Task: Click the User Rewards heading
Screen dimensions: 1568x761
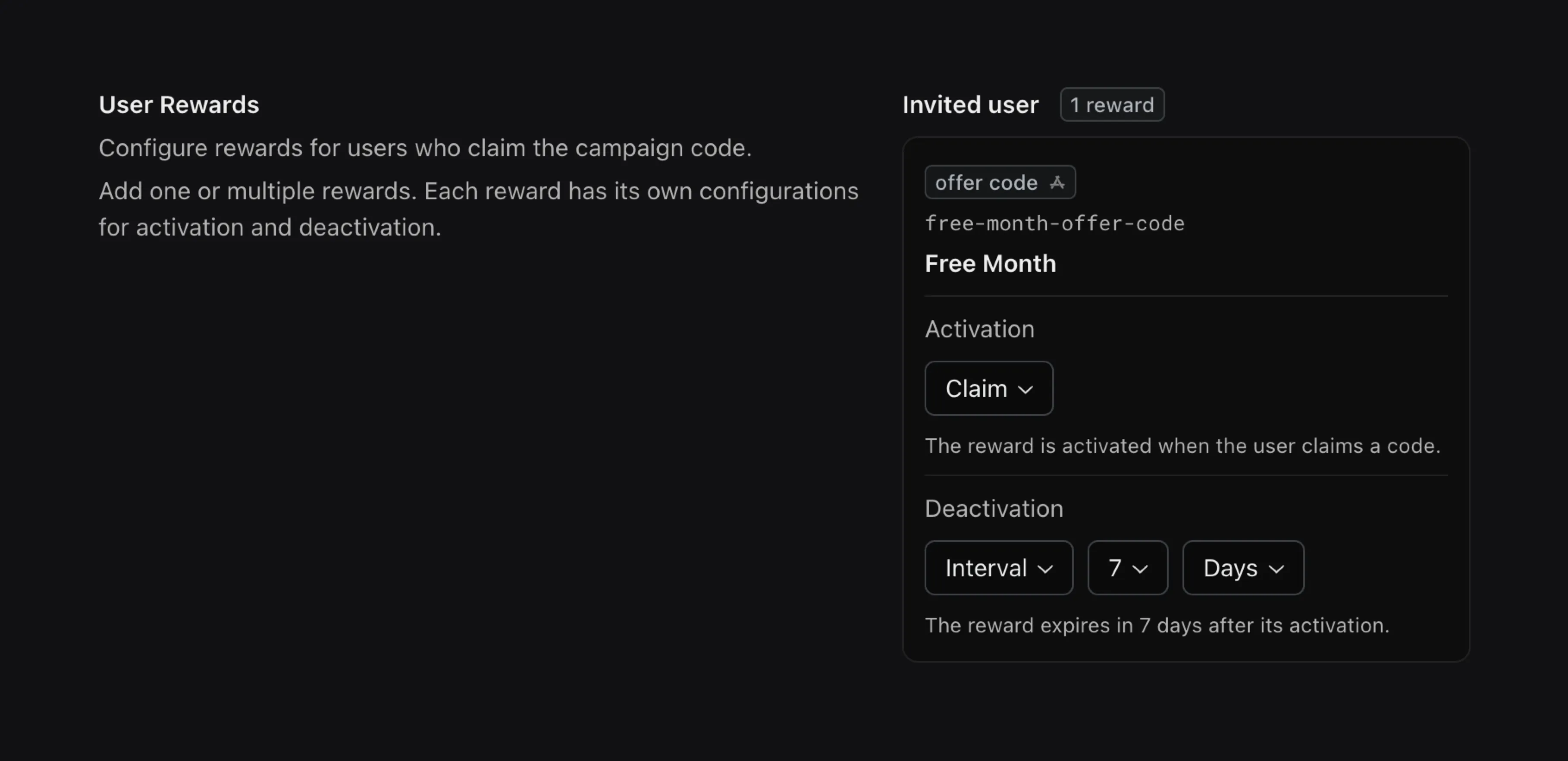Action: coord(179,104)
